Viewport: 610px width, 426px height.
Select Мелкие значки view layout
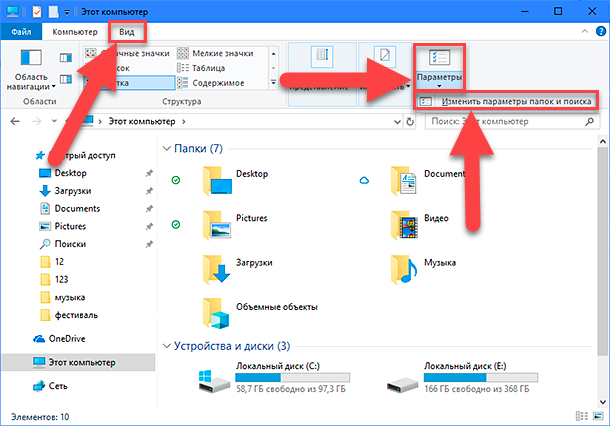coord(216,53)
